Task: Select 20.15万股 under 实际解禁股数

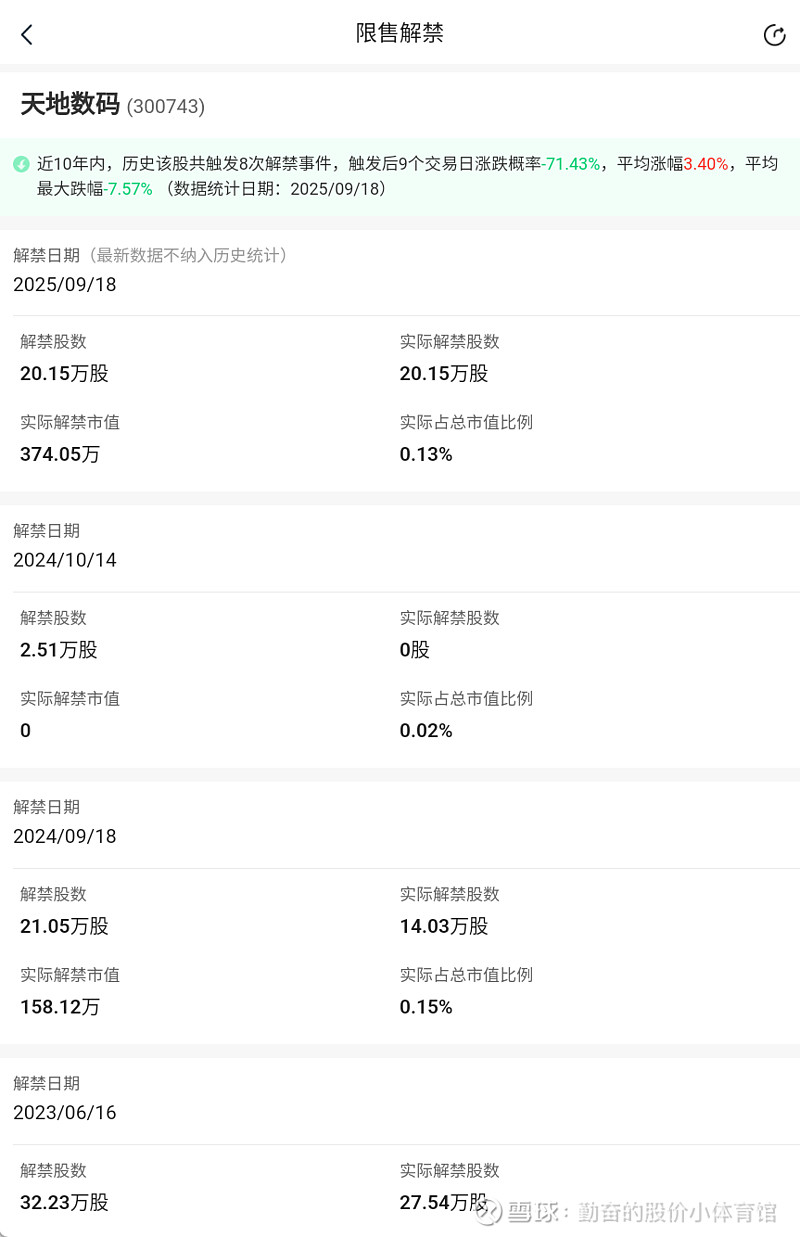Action: (444, 374)
